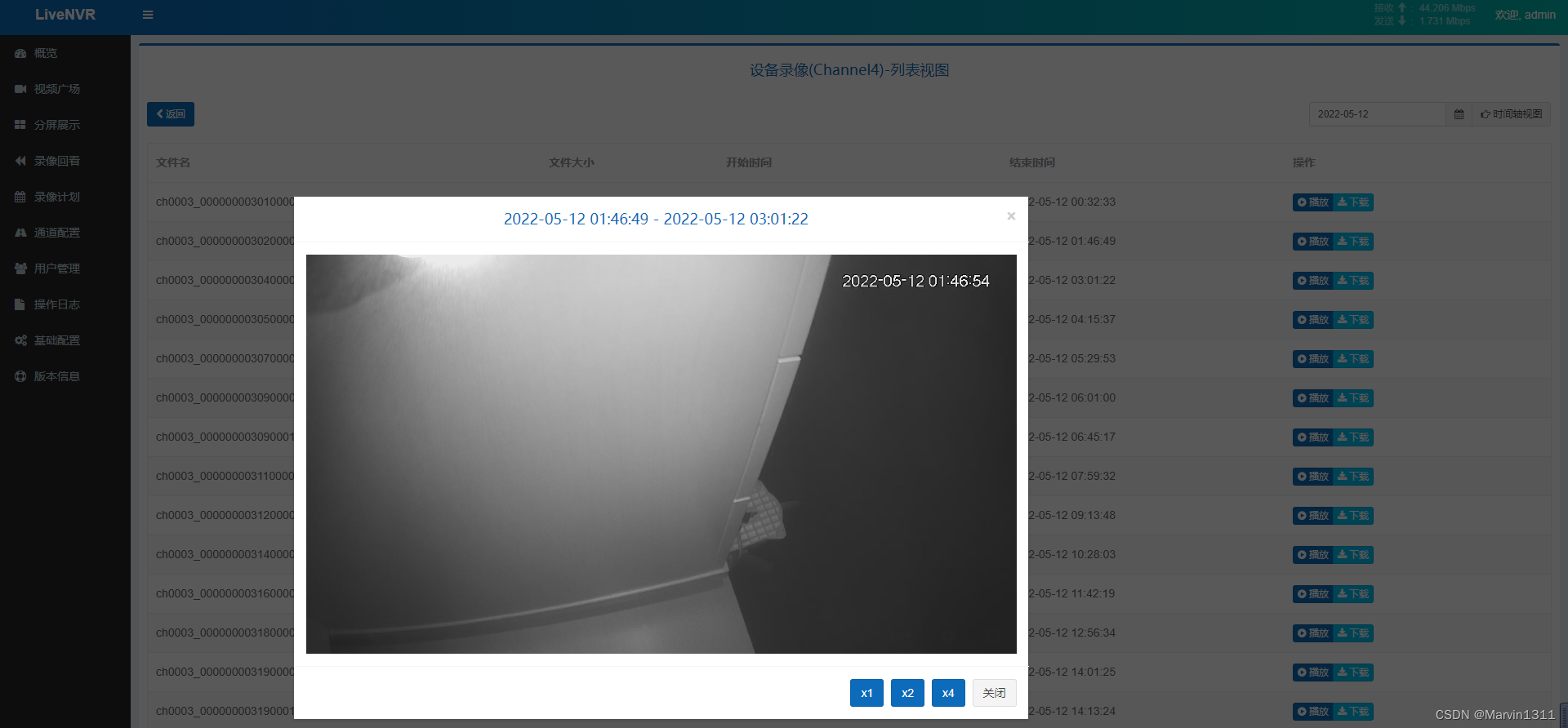The height and width of the screenshot is (728, 1568).
Task: Click the video playback area
Action: pos(661,454)
